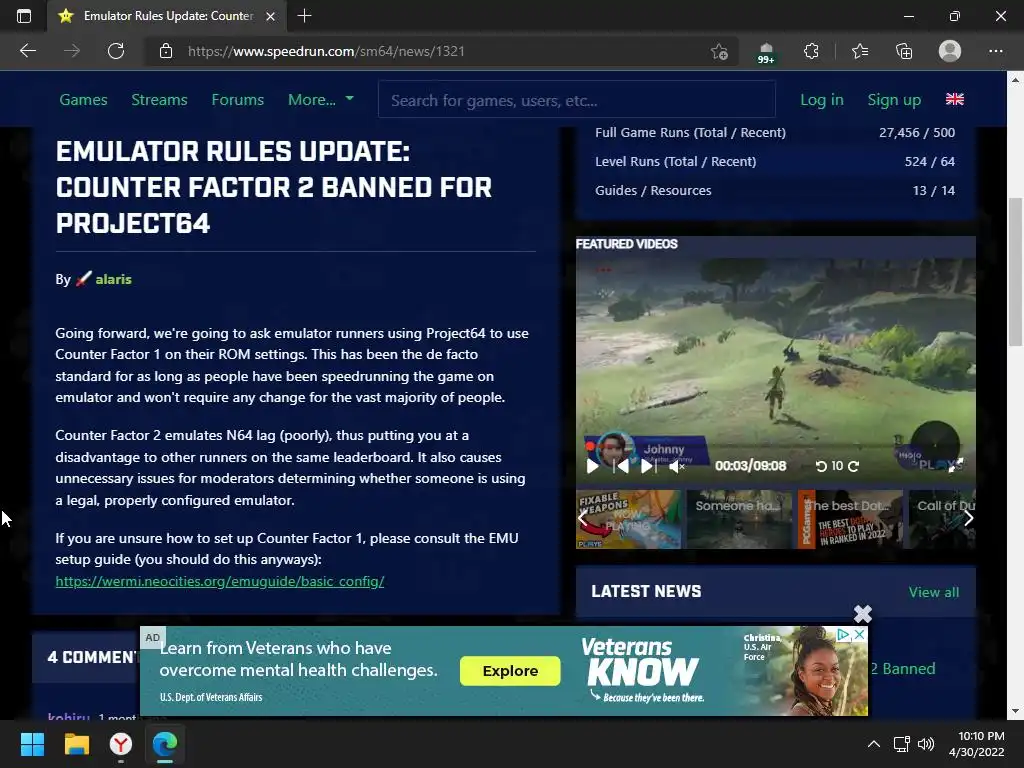
Task: Open network status in system tray
Action: pos(902,744)
